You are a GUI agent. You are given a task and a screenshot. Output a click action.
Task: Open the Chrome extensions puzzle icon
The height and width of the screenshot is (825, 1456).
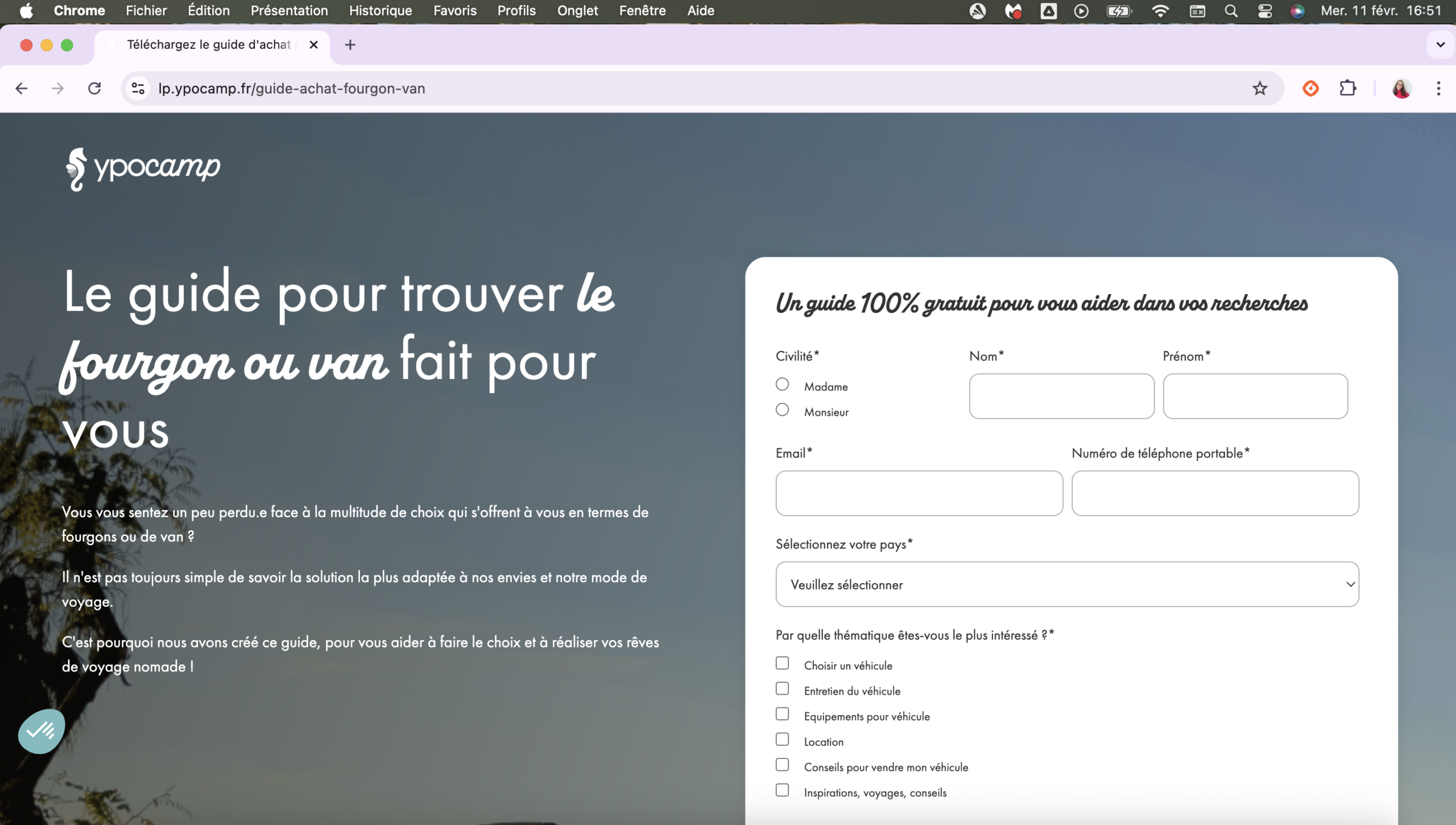(1347, 88)
